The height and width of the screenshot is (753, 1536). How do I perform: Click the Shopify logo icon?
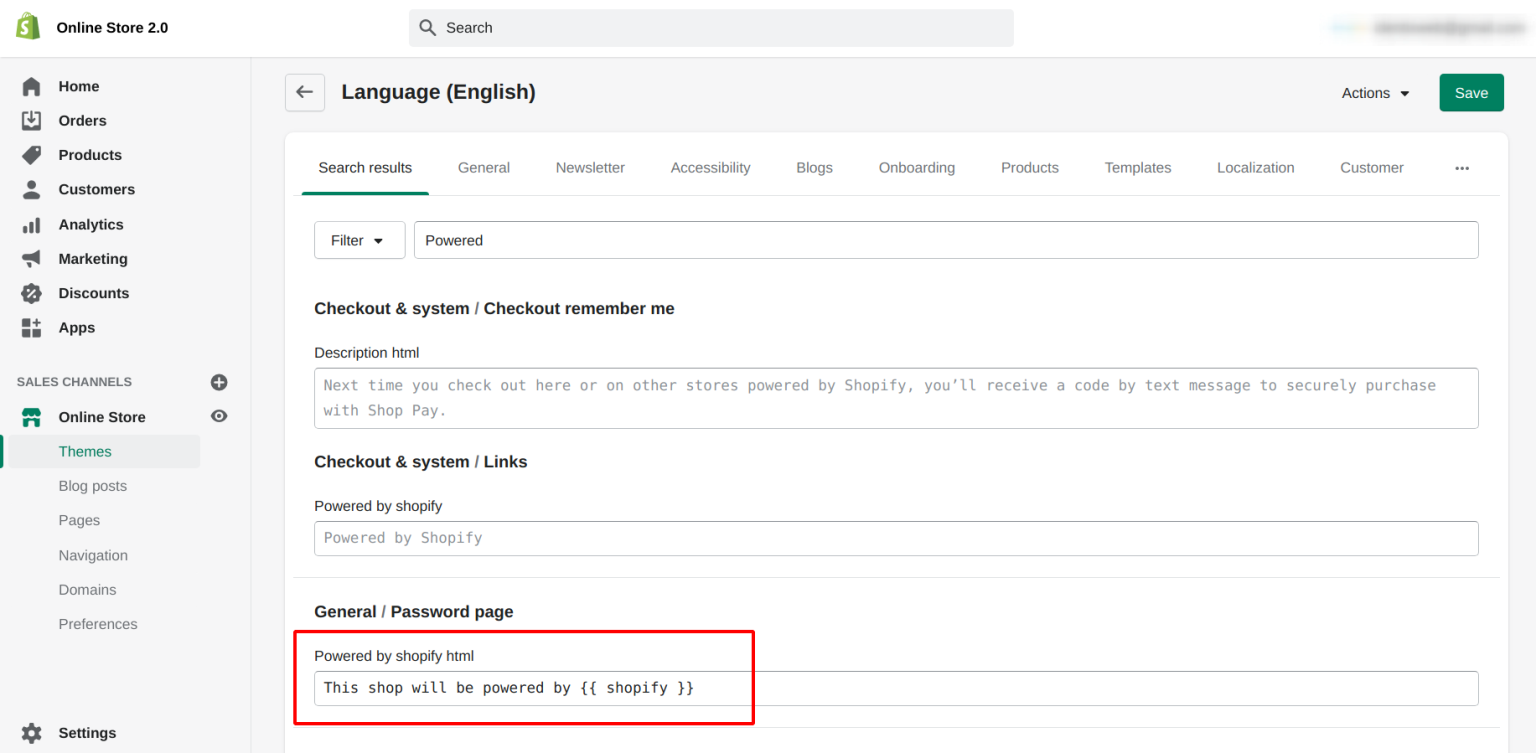[x=28, y=27]
